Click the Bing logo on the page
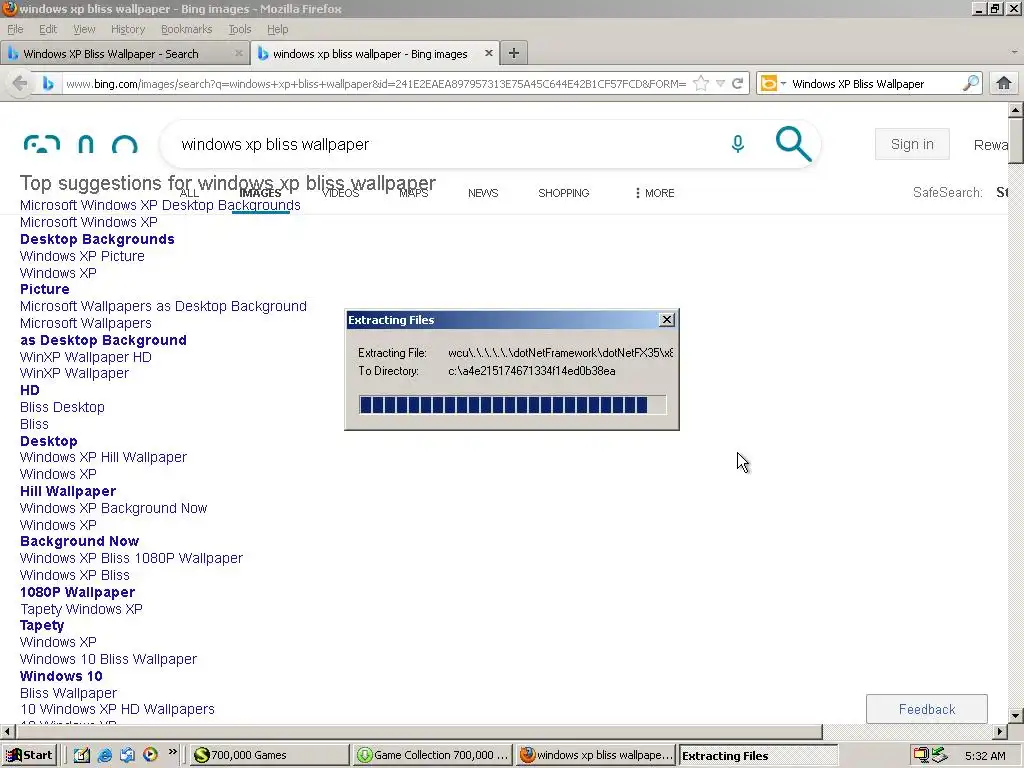Screen dimensions: 1024x768 click(80, 144)
